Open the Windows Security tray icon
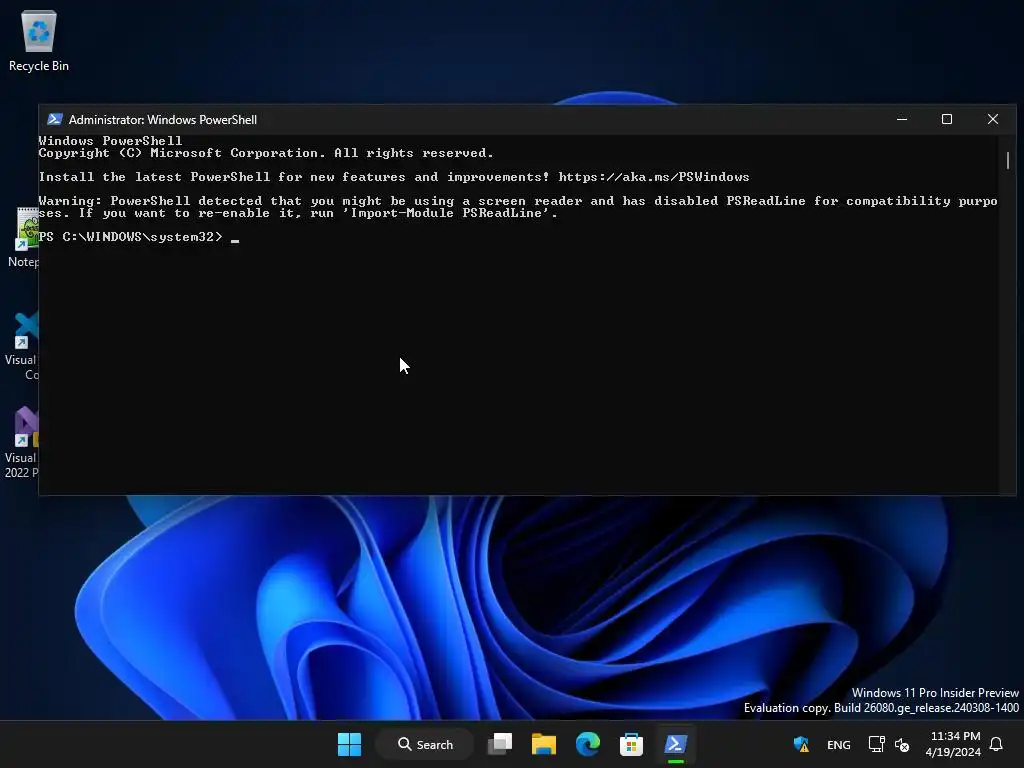The image size is (1024, 768). pos(801,744)
